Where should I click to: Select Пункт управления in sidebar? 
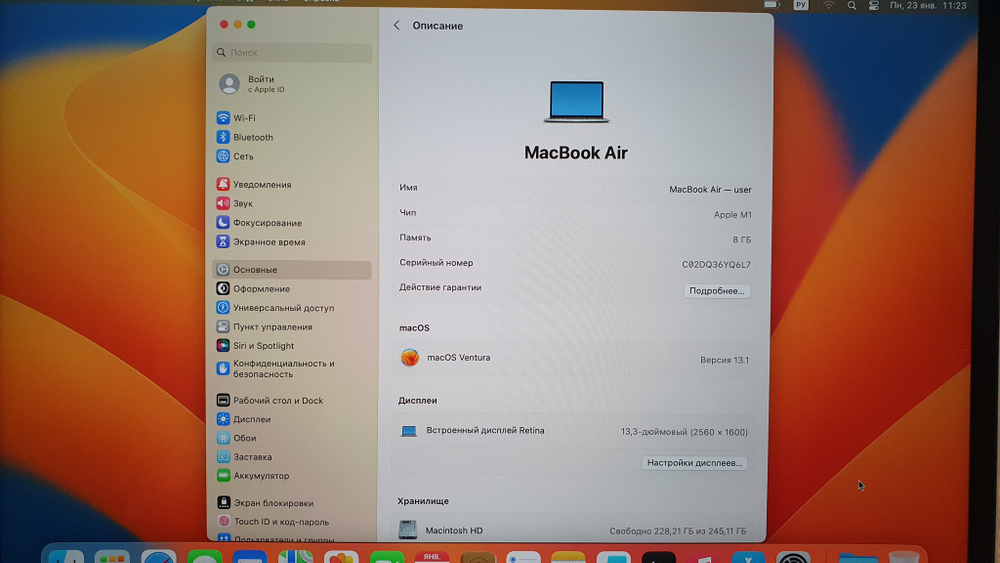[264, 326]
